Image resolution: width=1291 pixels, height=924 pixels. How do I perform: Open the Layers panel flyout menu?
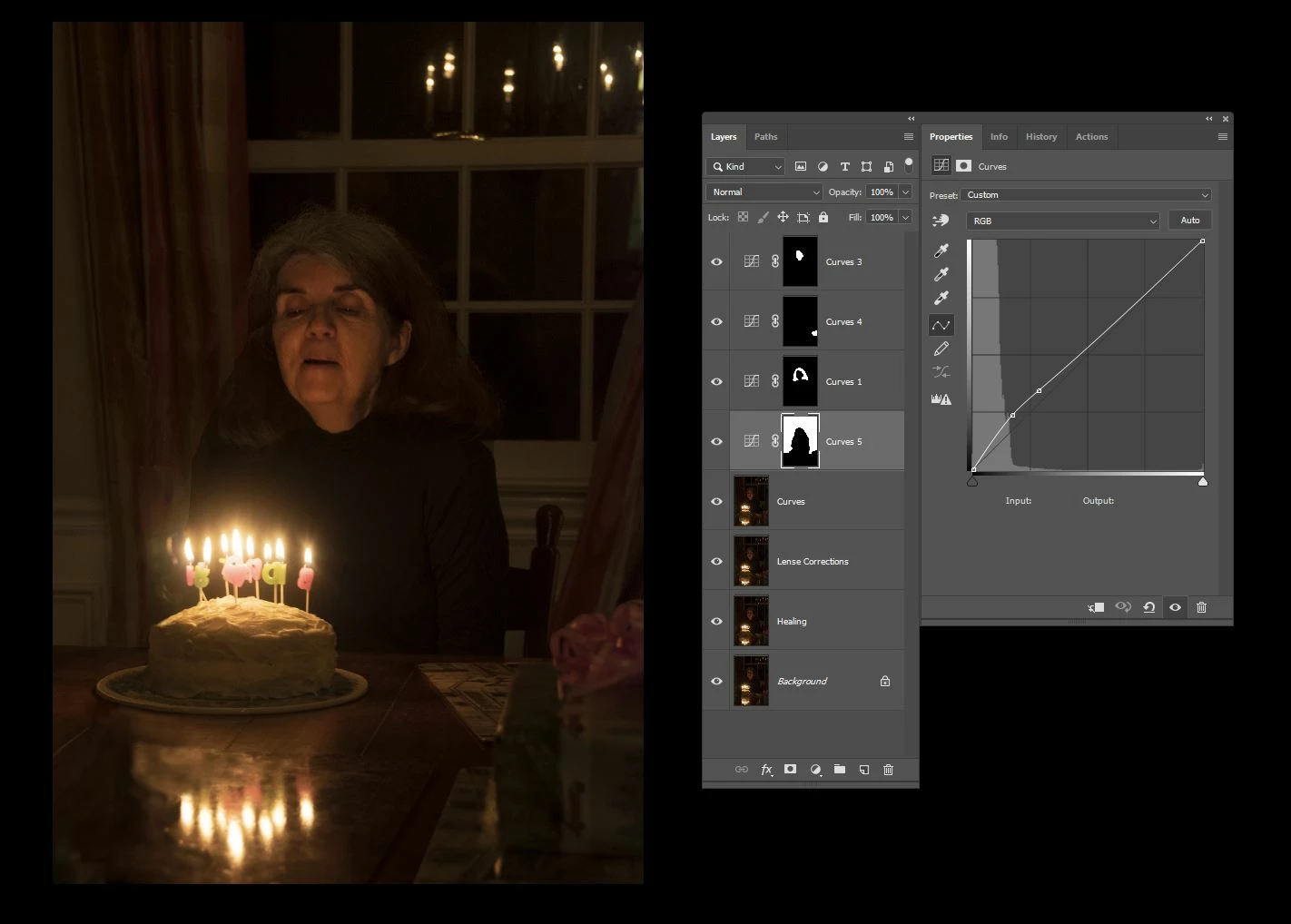click(908, 137)
